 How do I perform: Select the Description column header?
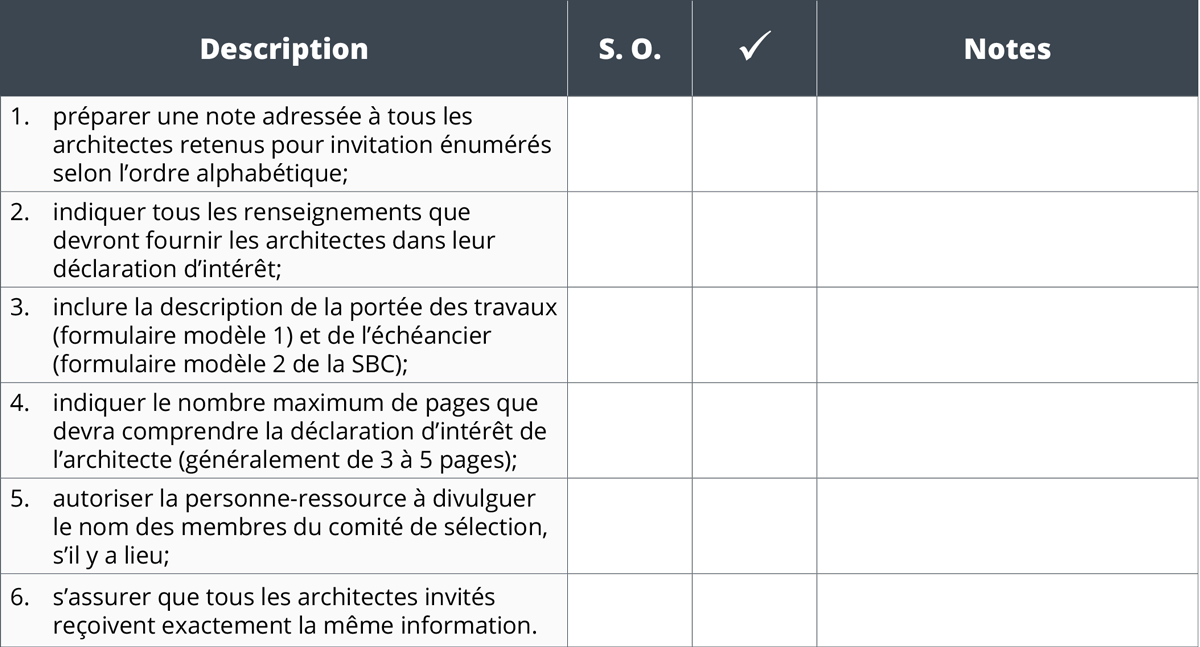click(284, 48)
